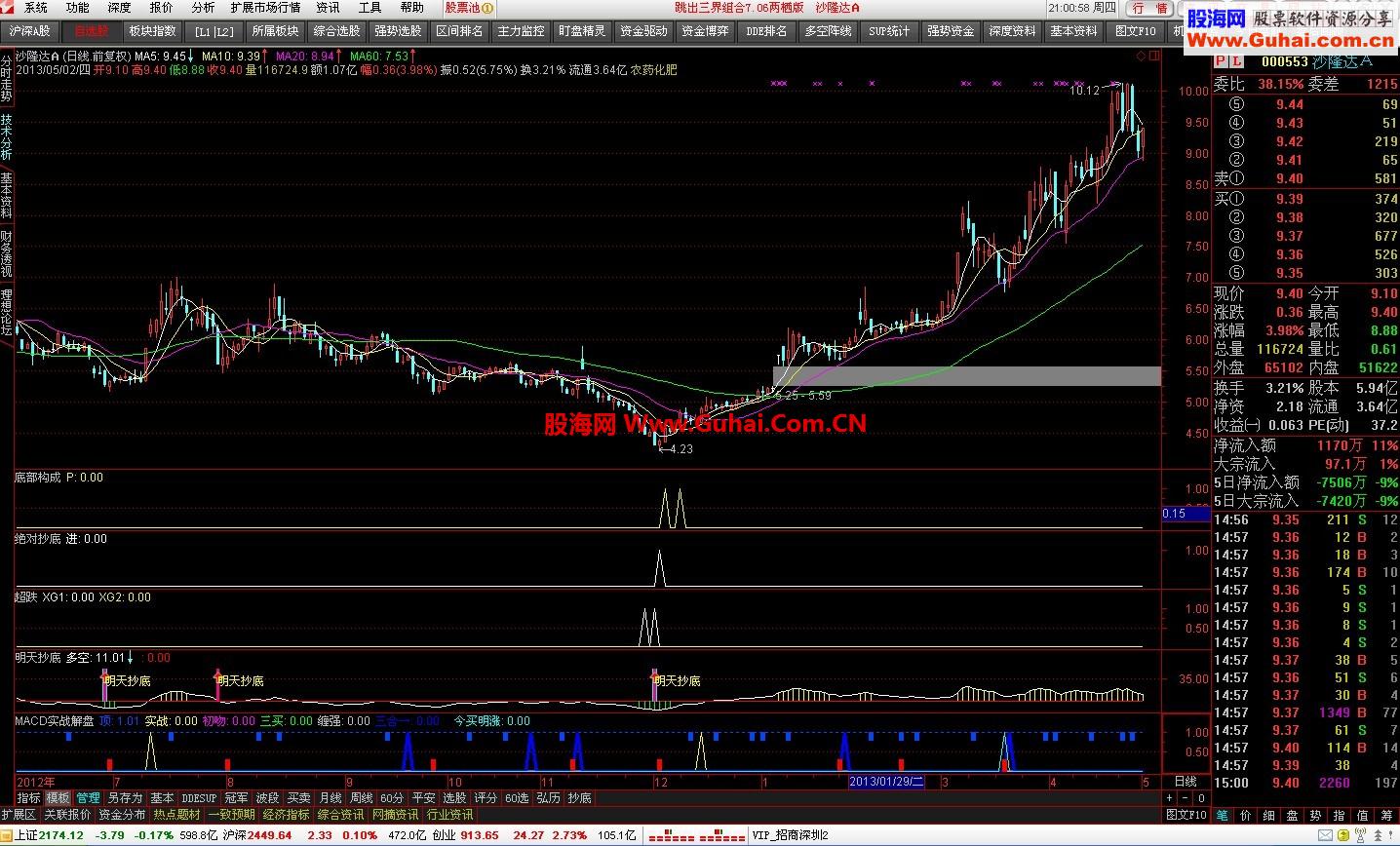Open the 功能 menu
The width and height of the screenshot is (1400, 846).
[x=77, y=7]
